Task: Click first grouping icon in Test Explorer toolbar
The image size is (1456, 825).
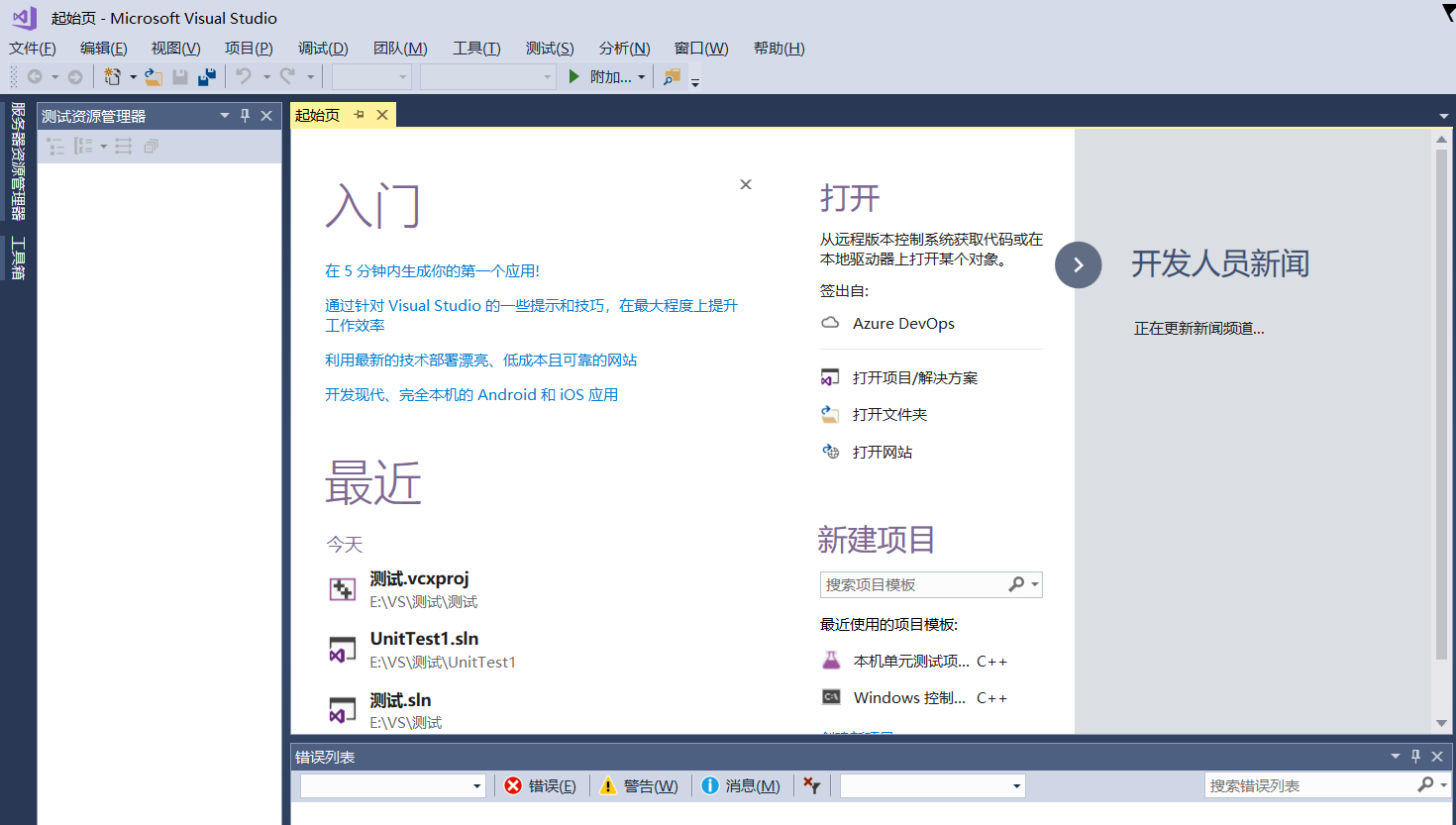Action: click(x=55, y=147)
